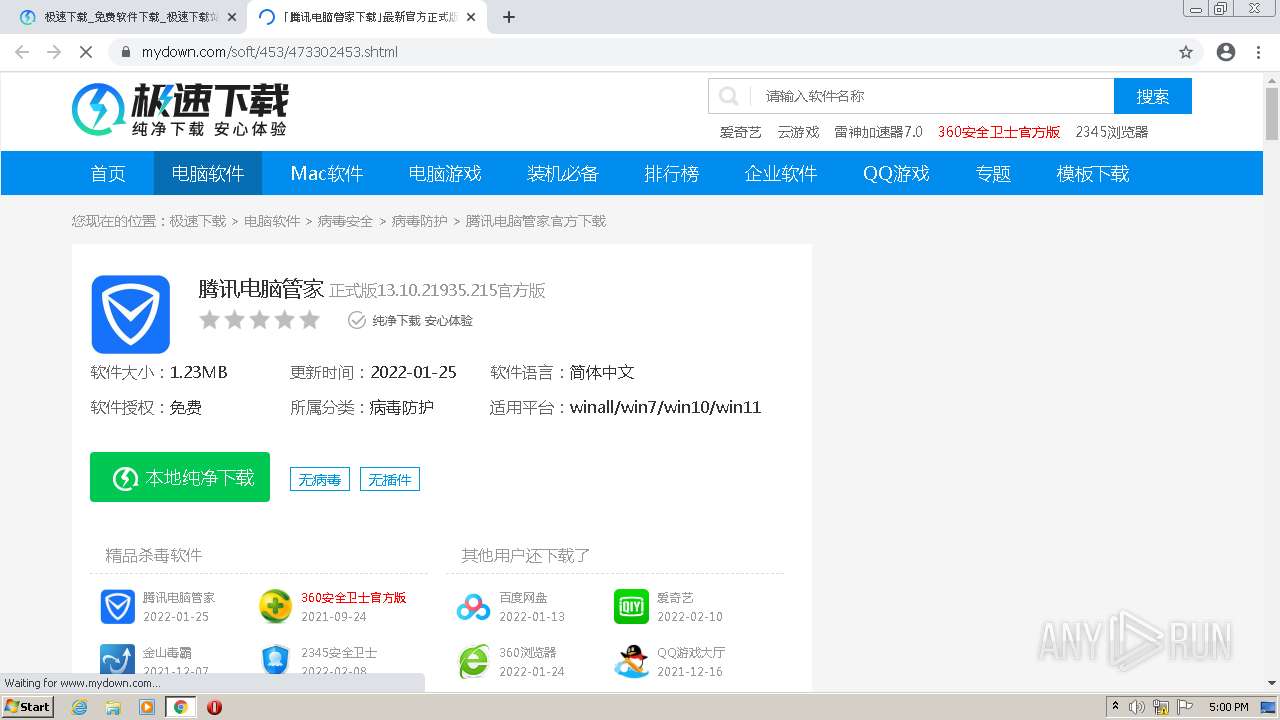
Task: Click the 极速下载 site logo
Action: pos(180,109)
